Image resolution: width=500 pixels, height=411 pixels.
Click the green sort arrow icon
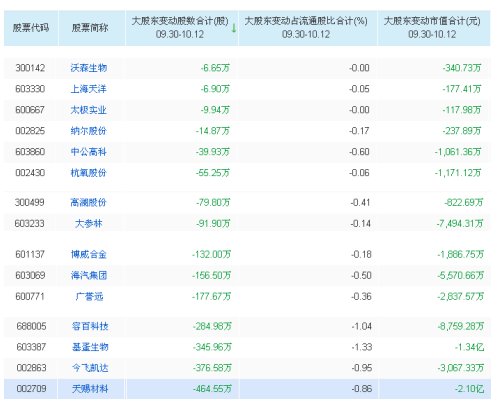[x=234, y=28]
